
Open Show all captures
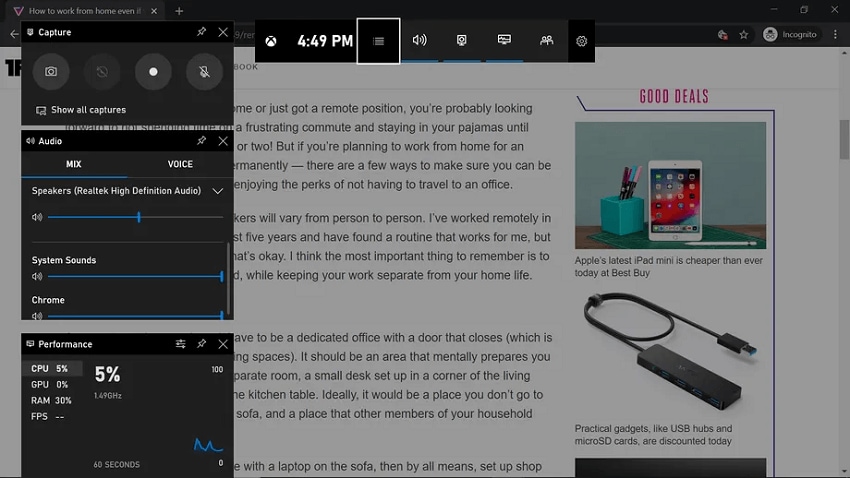pos(81,110)
